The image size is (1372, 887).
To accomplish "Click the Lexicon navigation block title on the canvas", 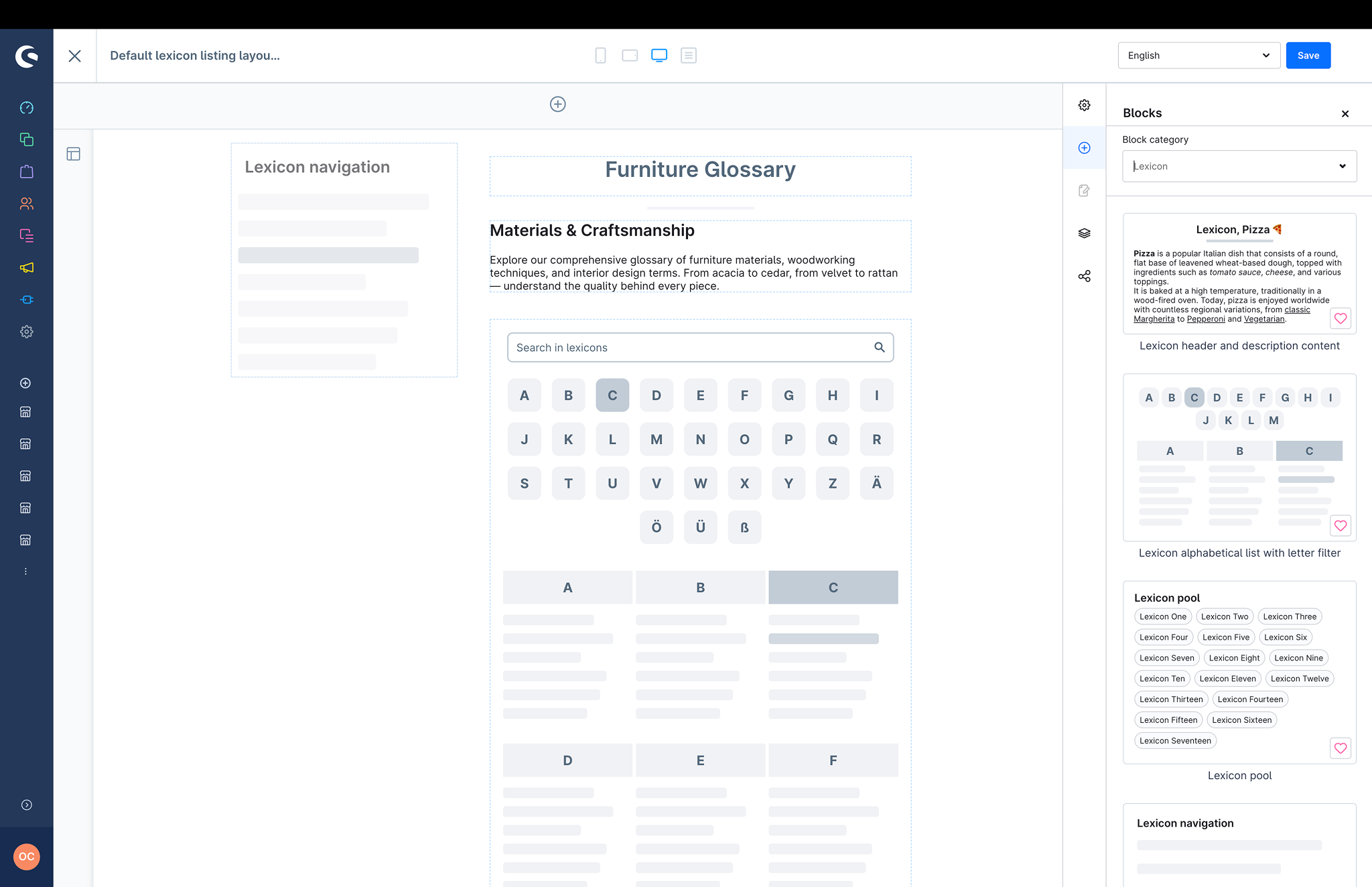I will [x=318, y=167].
